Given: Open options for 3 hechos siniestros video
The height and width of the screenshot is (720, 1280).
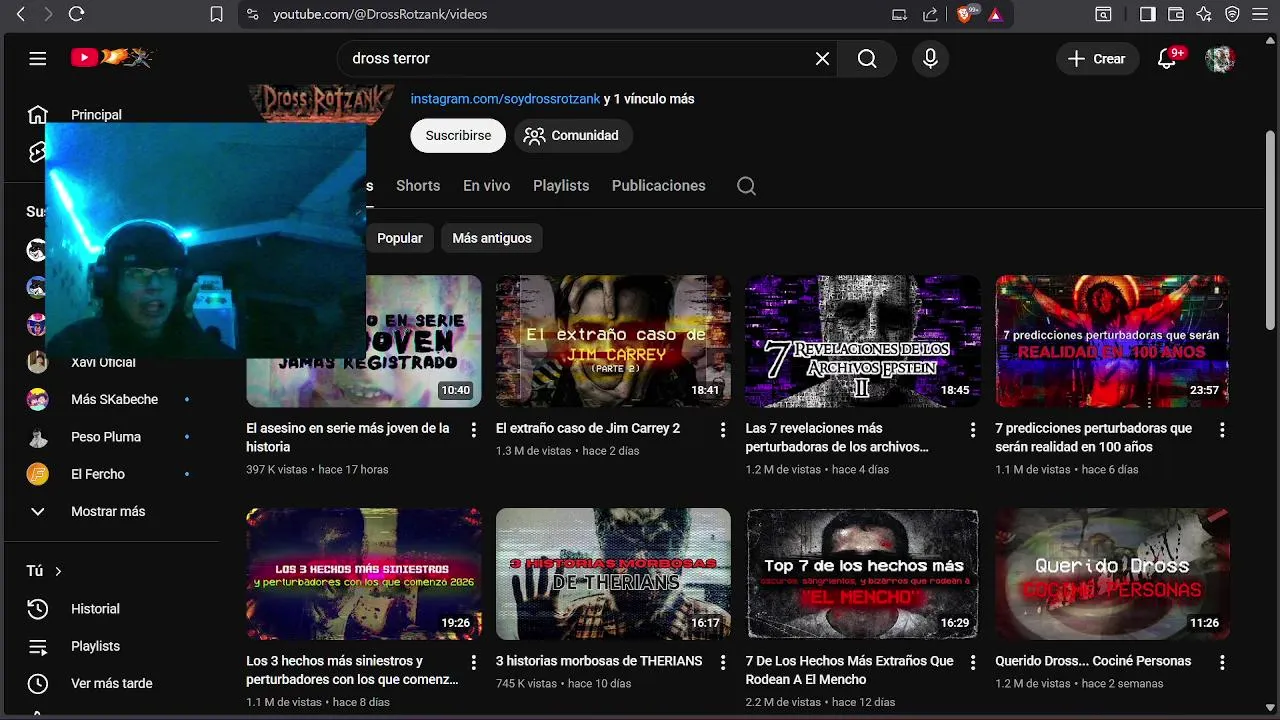Looking at the screenshot, I should 474,663.
